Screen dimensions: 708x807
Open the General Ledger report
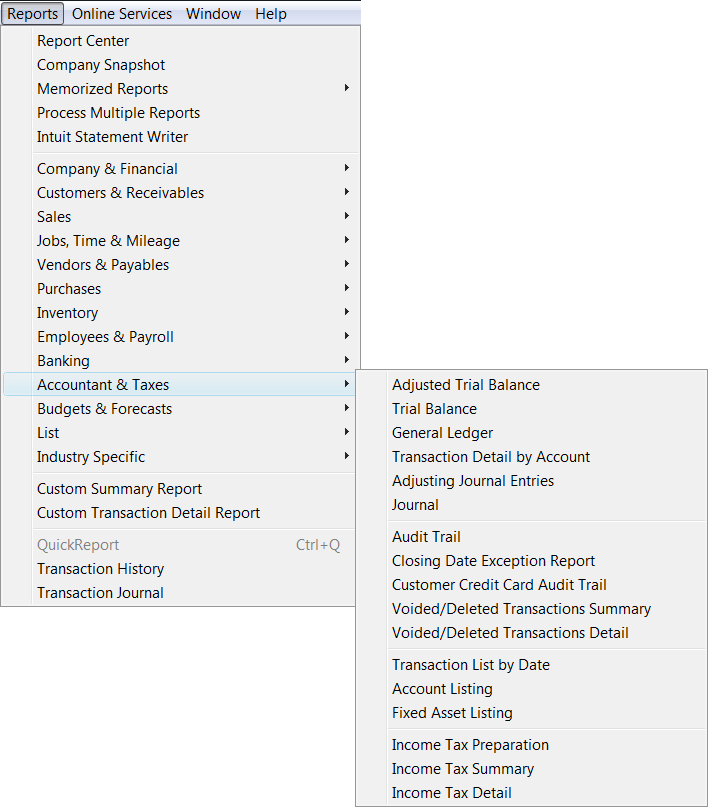pos(442,433)
